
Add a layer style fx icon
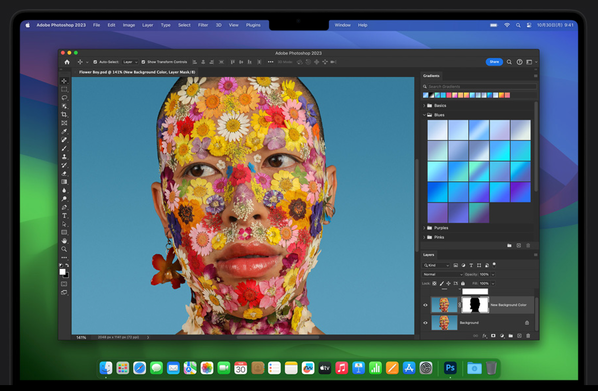pos(484,336)
